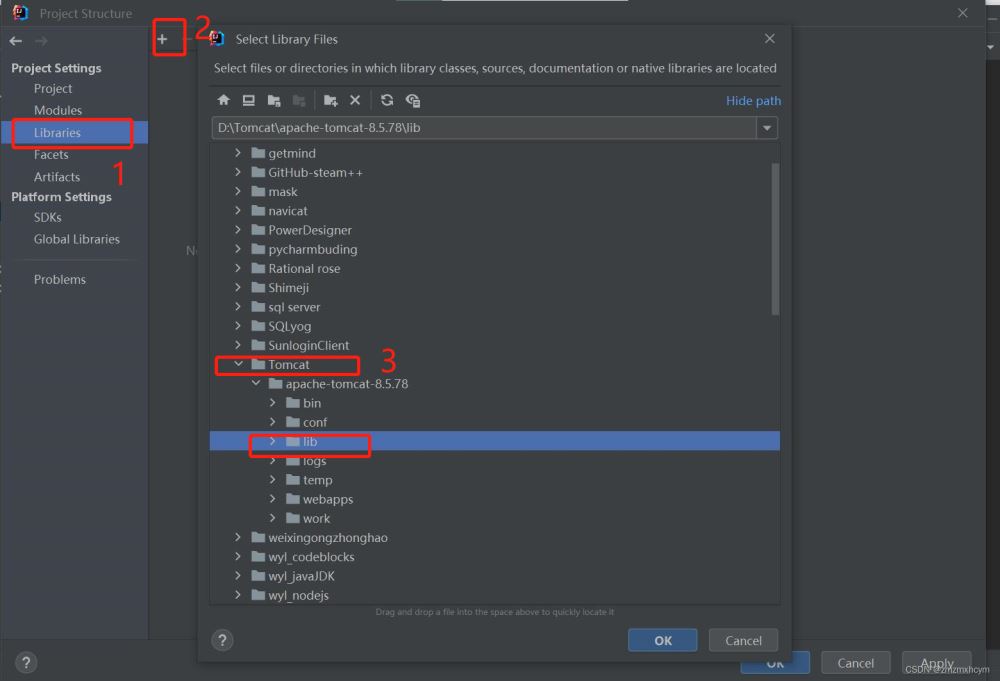
Task: Open Global Libraries settings
Action: point(77,239)
